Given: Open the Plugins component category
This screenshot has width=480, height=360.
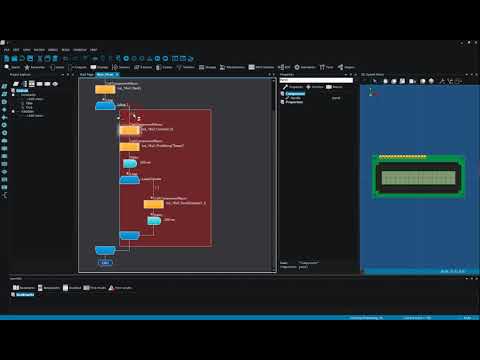Looking at the screenshot, I should 346,67.
